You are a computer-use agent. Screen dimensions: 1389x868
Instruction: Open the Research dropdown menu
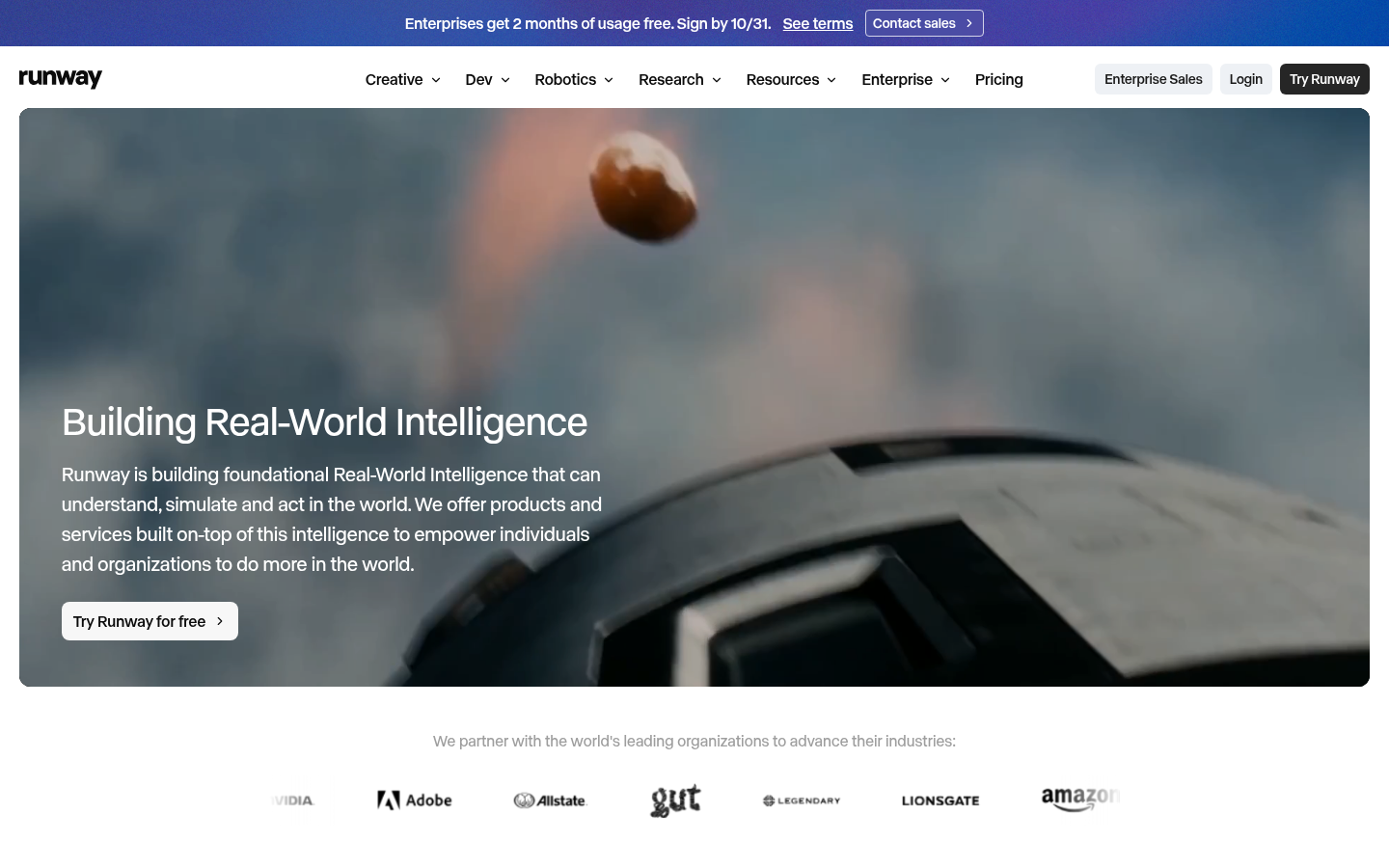pos(680,79)
